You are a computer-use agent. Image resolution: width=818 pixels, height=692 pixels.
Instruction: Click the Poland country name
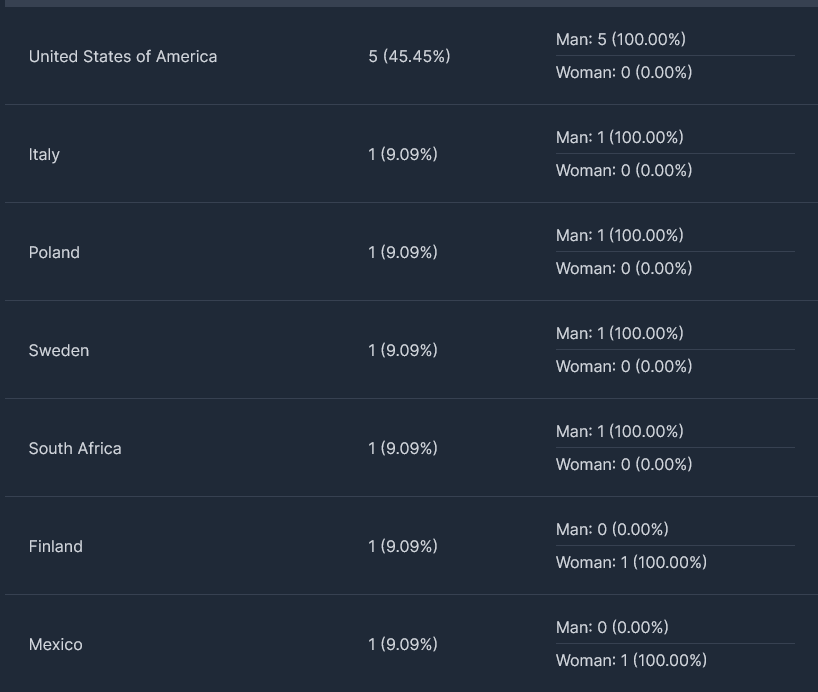tap(54, 253)
